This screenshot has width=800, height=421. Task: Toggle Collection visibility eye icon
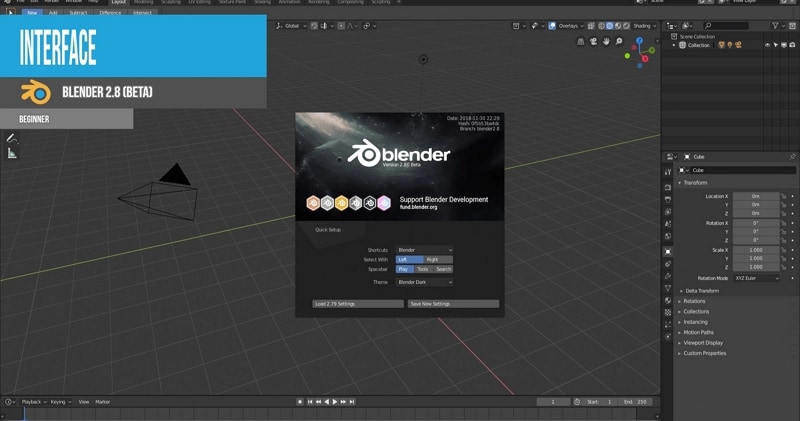tap(767, 45)
